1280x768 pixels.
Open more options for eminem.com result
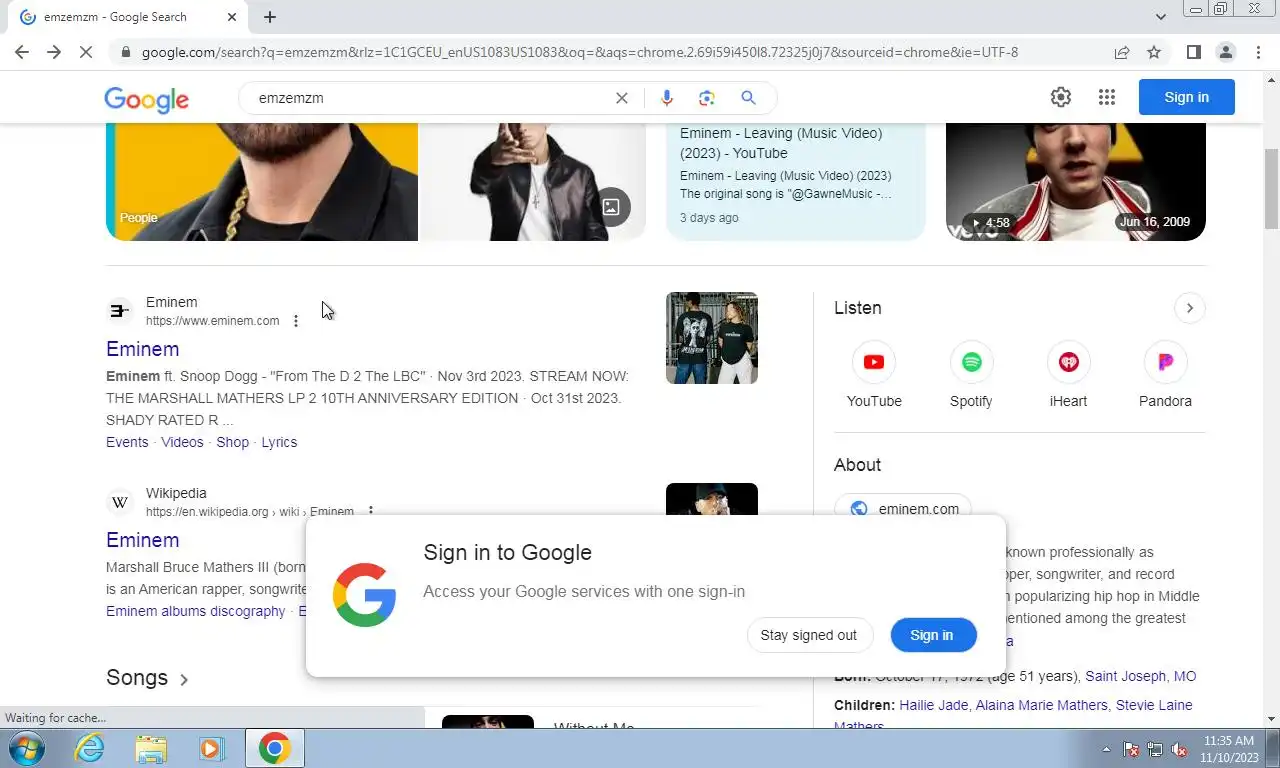[x=295, y=321]
